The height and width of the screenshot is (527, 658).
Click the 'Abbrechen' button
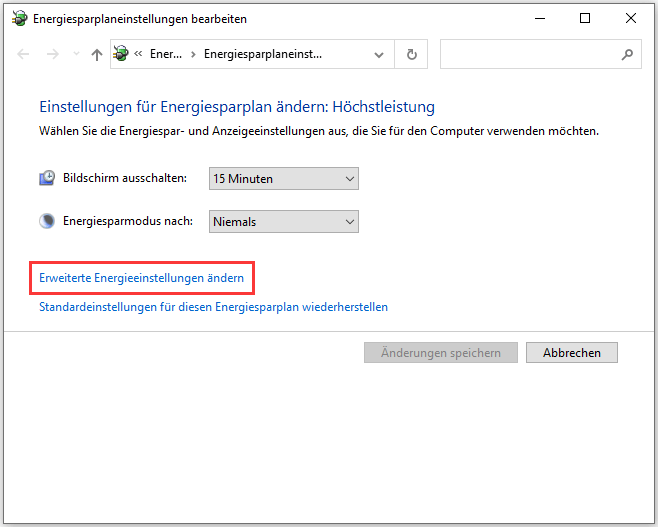[572, 352]
